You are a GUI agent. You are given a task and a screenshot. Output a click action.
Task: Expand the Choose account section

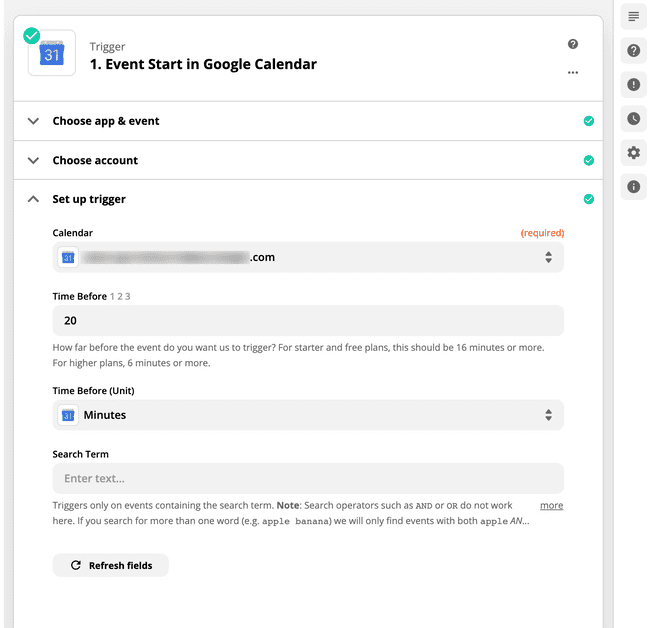(x=33, y=160)
